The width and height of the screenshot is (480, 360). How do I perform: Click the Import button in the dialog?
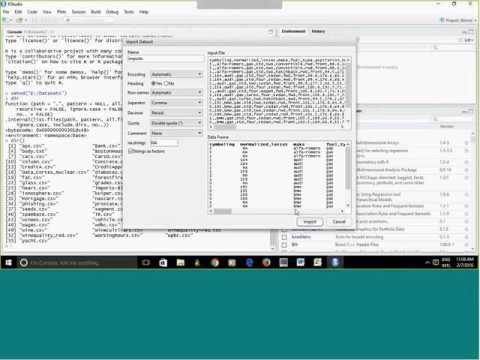click(310, 222)
